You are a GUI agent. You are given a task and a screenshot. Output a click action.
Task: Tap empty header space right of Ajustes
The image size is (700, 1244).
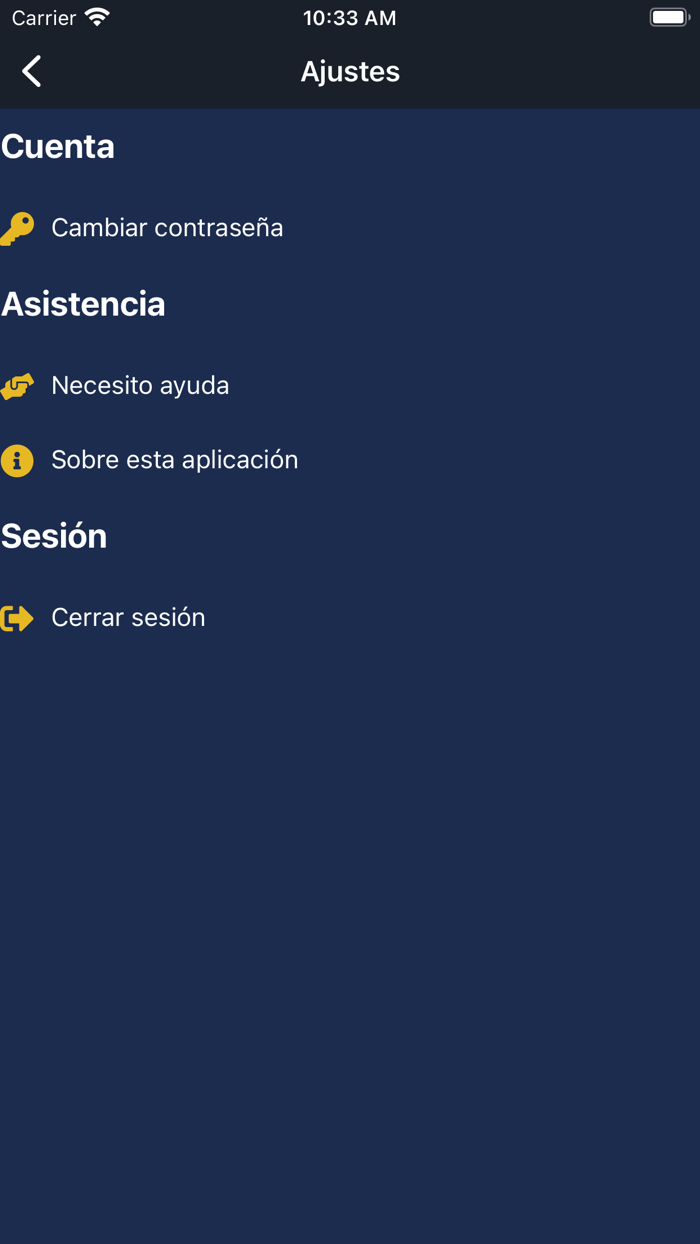560,72
